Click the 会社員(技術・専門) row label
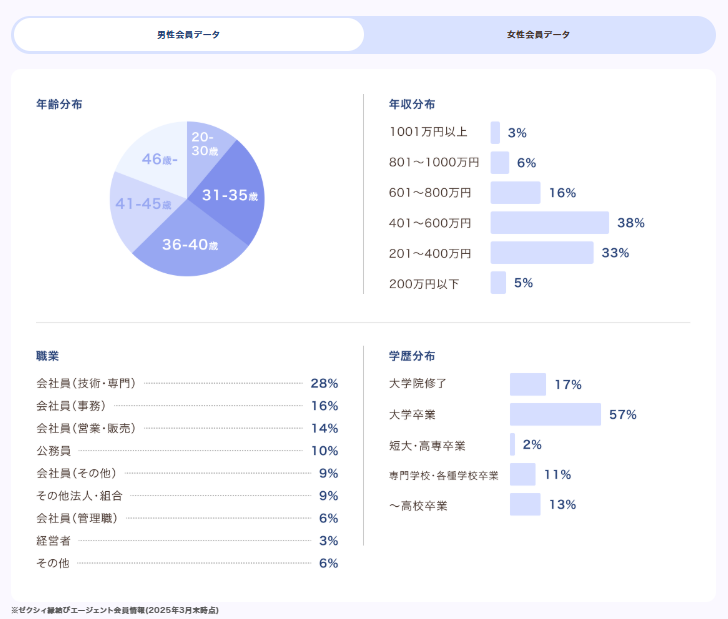Image resolution: width=728 pixels, height=619 pixels. [x=86, y=383]
